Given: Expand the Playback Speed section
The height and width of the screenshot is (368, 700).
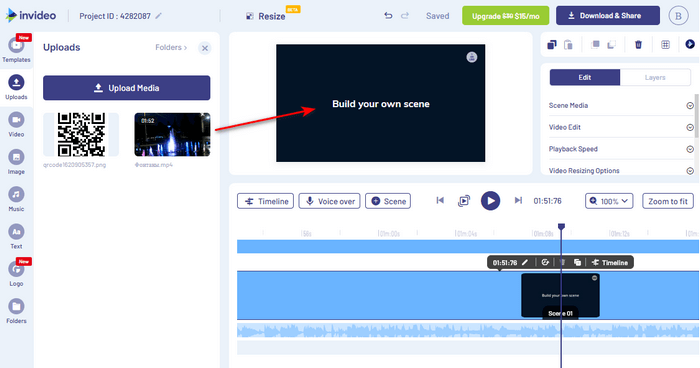Looking at the screenshot, I should 621,149.
